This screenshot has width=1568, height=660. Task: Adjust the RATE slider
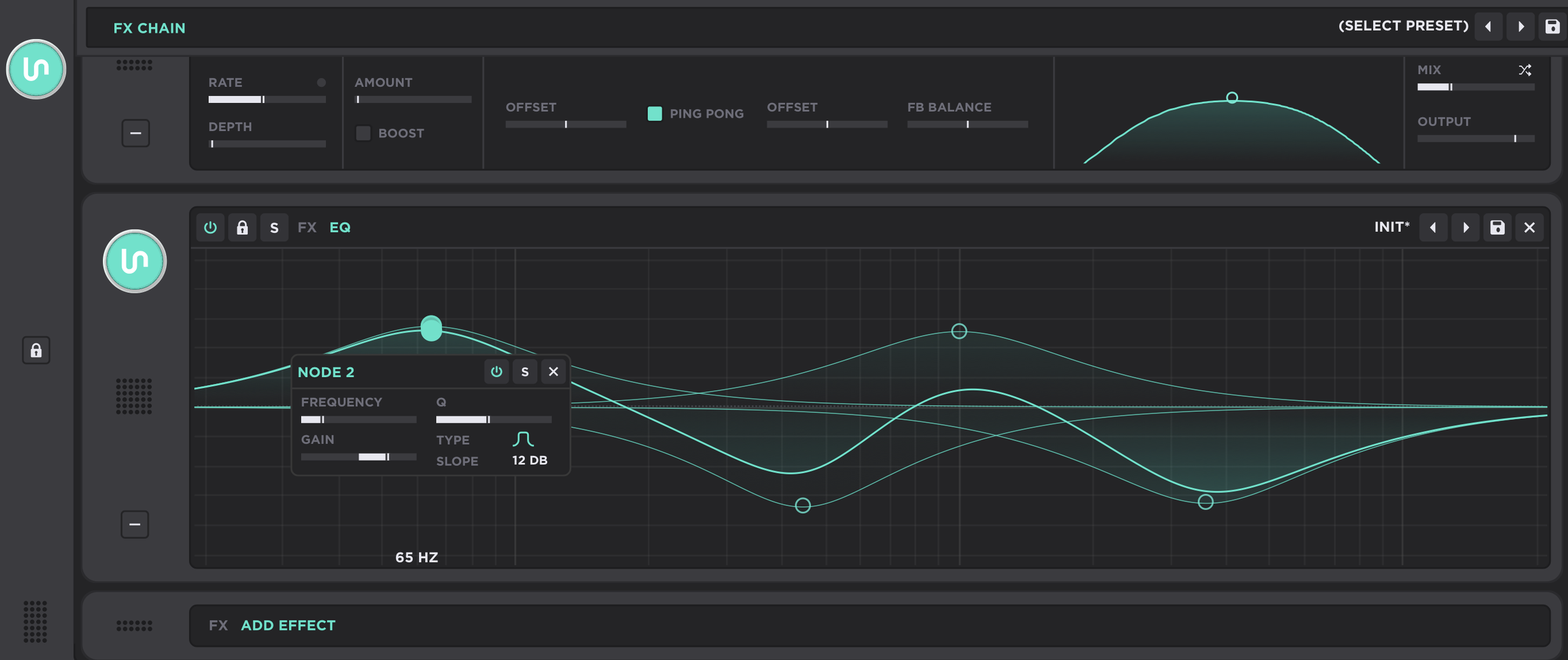point(267,99)
